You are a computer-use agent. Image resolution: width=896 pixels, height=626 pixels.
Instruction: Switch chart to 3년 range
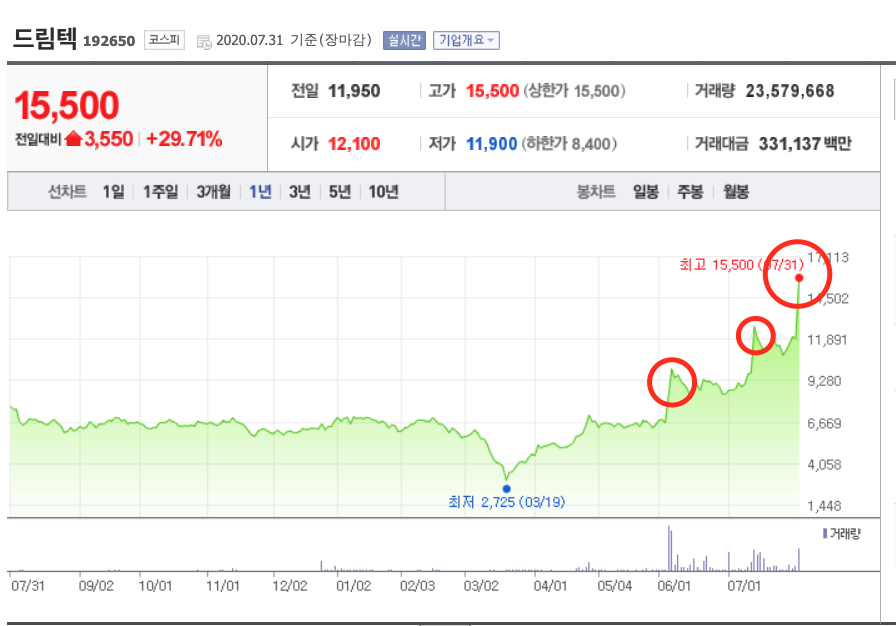click(299, 192)
